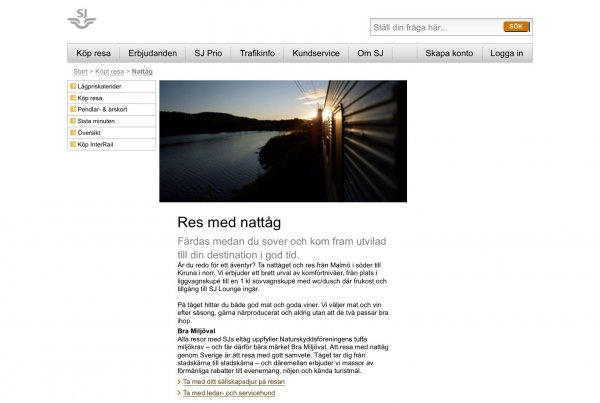Viewport: 600px width, 403px height.
Task: Go to Trafikinfo in the top menu
Action: pos(257,53)
